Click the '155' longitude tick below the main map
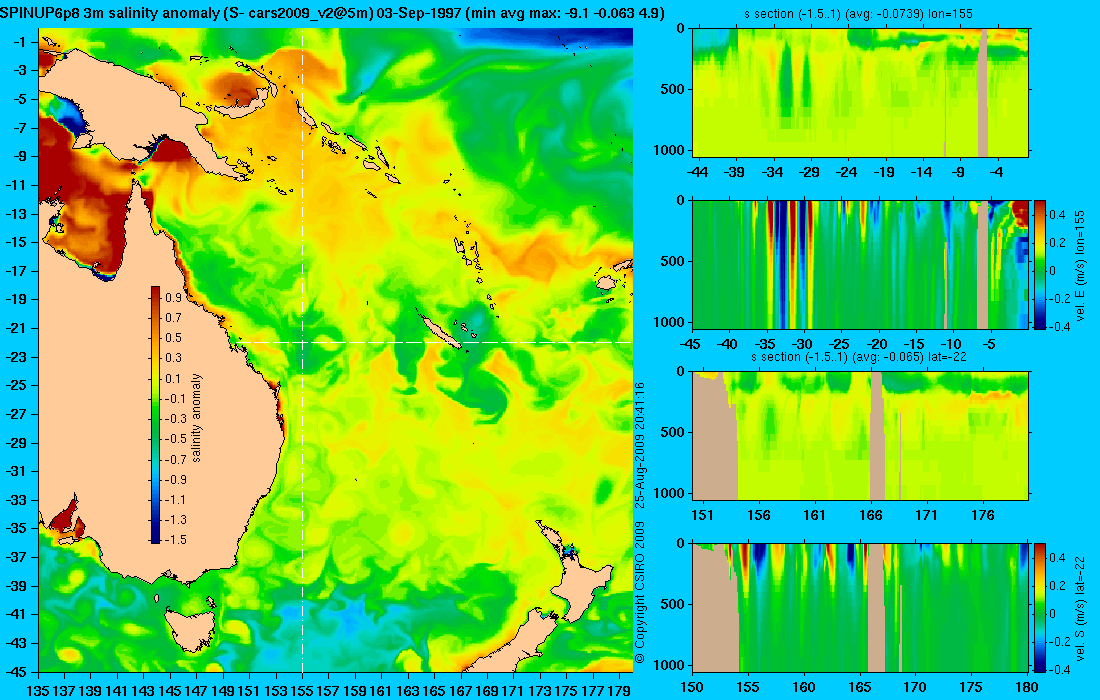 pyautogui.click(x=302, y=691)
